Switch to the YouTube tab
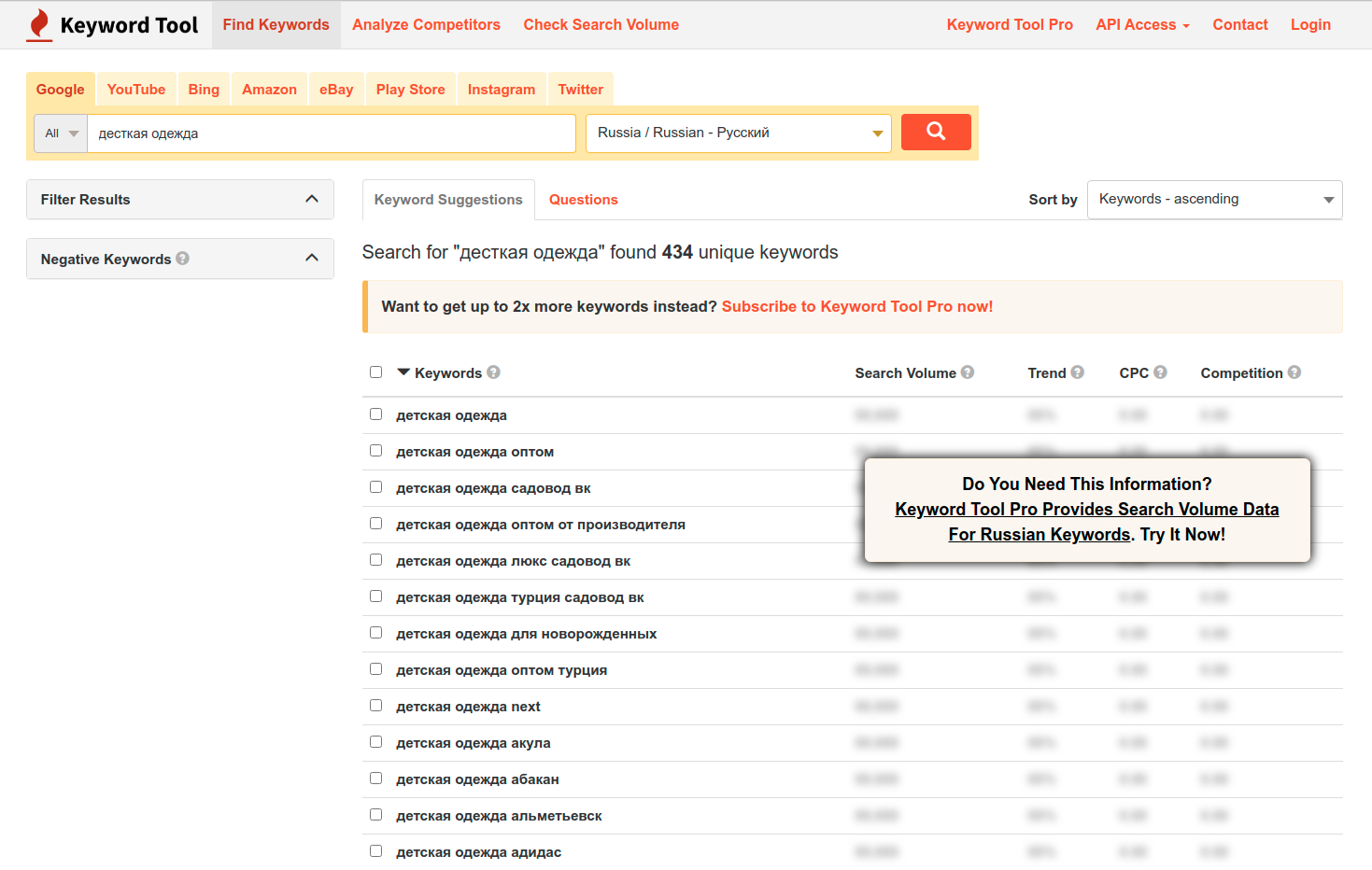1372x870 pixels. pyautogui.click(x=136, y=90)
